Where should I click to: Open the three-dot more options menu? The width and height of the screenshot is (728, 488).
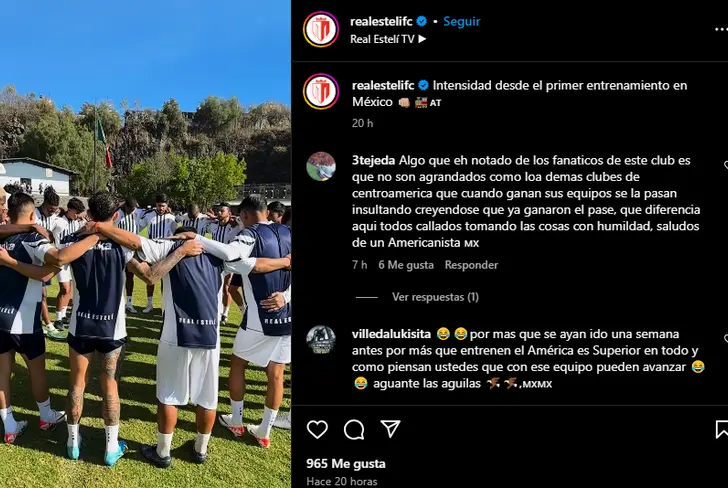point(721,29)
